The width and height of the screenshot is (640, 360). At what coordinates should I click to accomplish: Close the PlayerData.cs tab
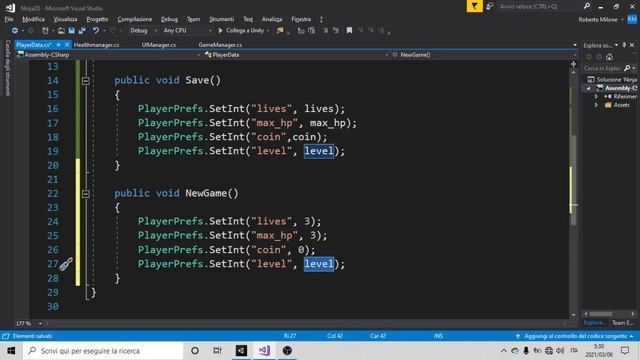click(x=67, y=45)
